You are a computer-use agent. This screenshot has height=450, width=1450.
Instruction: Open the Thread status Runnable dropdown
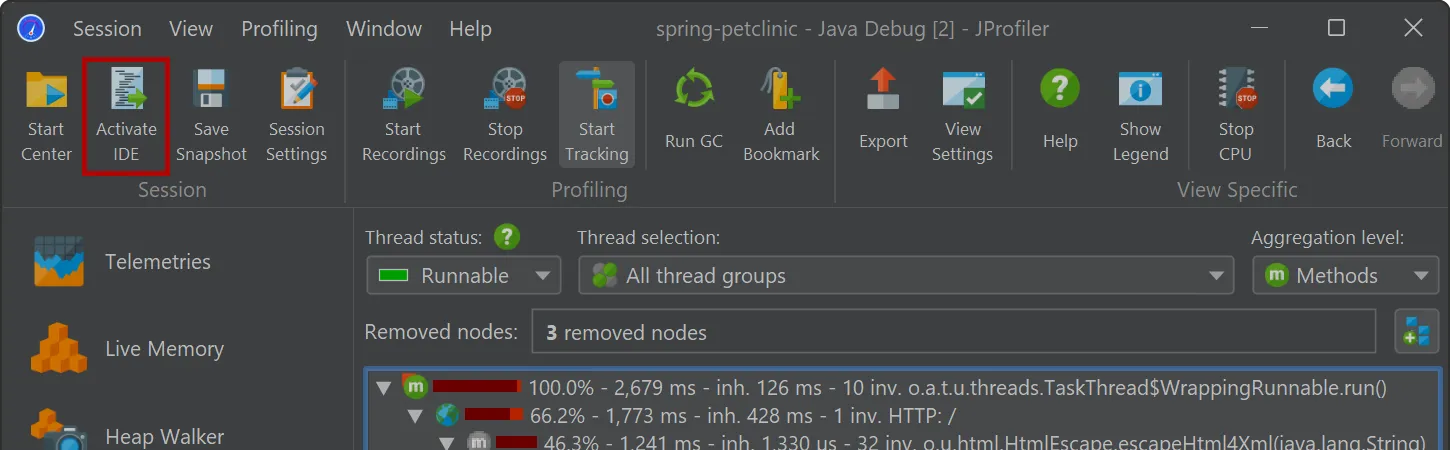click(464, 275)
